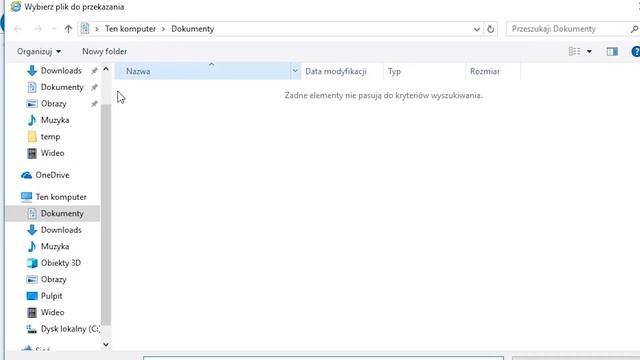Open pinned Downloads in quick access
This screenshot has width=640, height=360.
coord(61,71)
